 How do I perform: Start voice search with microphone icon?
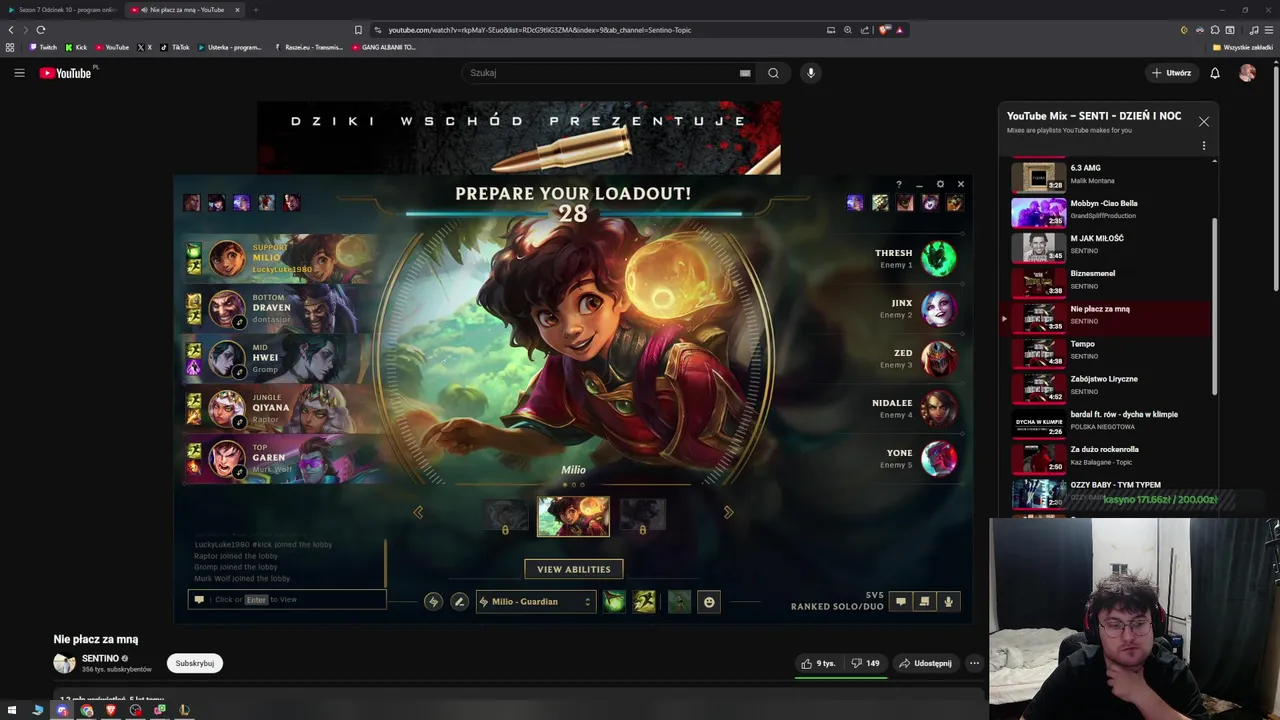(x=811, y=73)
